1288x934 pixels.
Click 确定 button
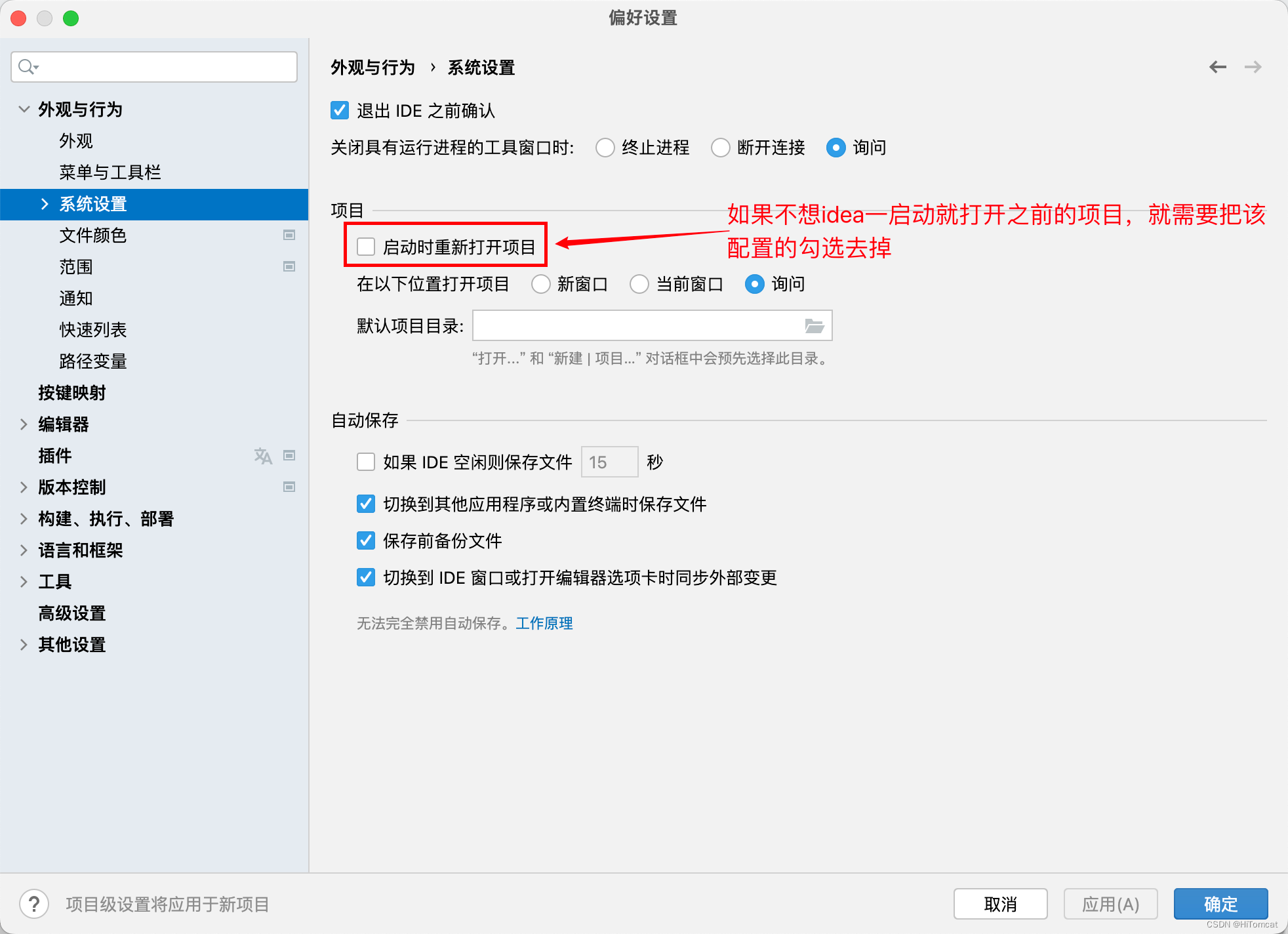click(x=1220, y=904)
